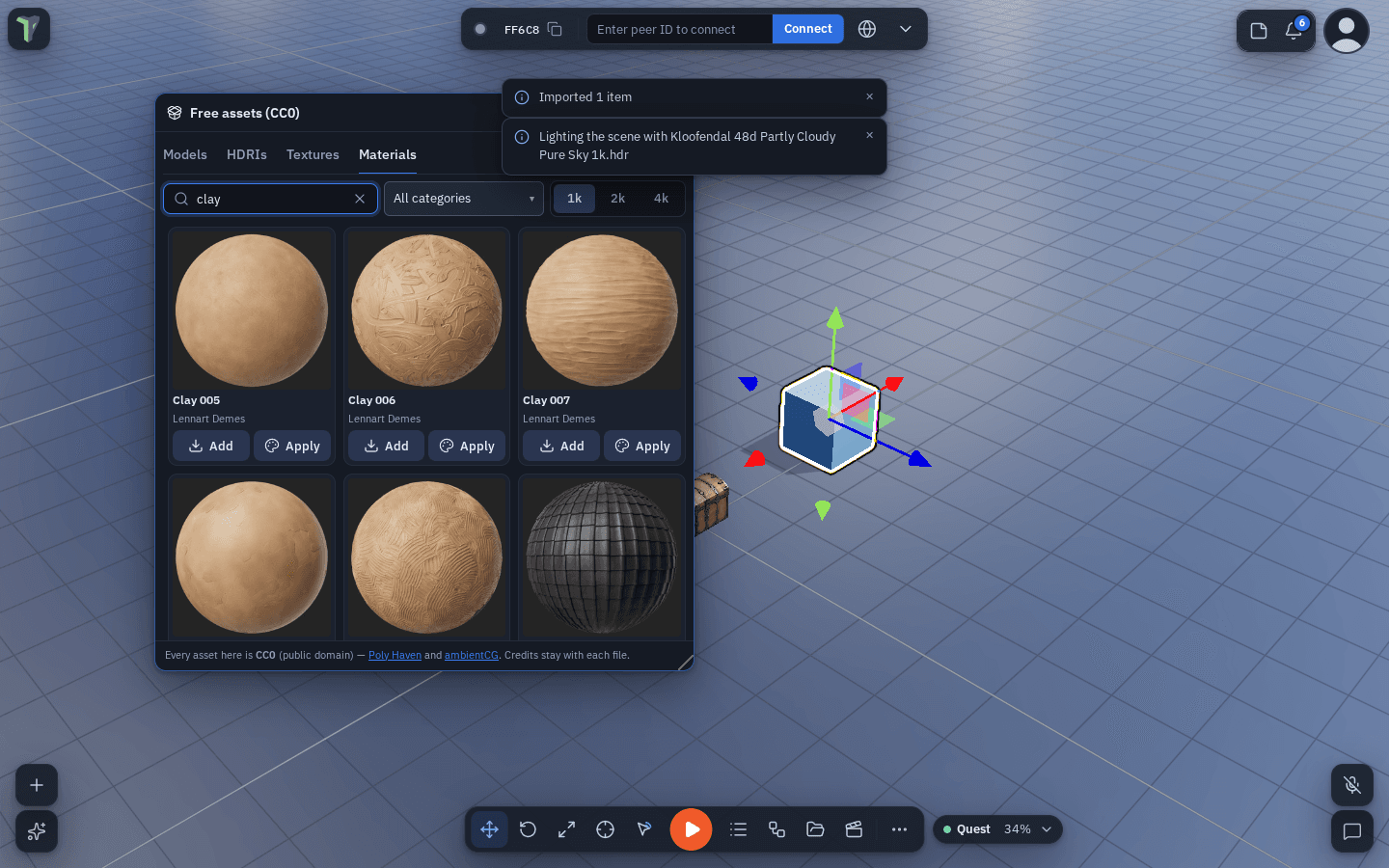1389x868 pixels.
Task: Select the pointer selection tool icon
Action: tap(643, 829)
